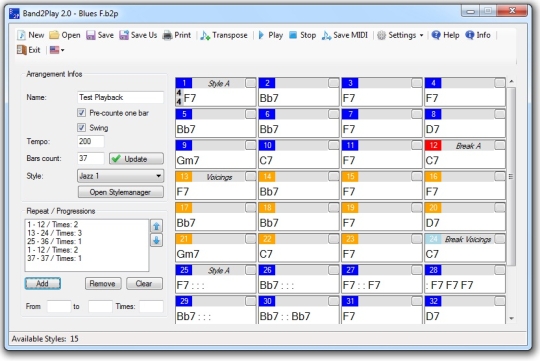Viewport: 540px width, 361px height.
Task: Click Open Stylemanager button
Action: (x=121, y=192)
